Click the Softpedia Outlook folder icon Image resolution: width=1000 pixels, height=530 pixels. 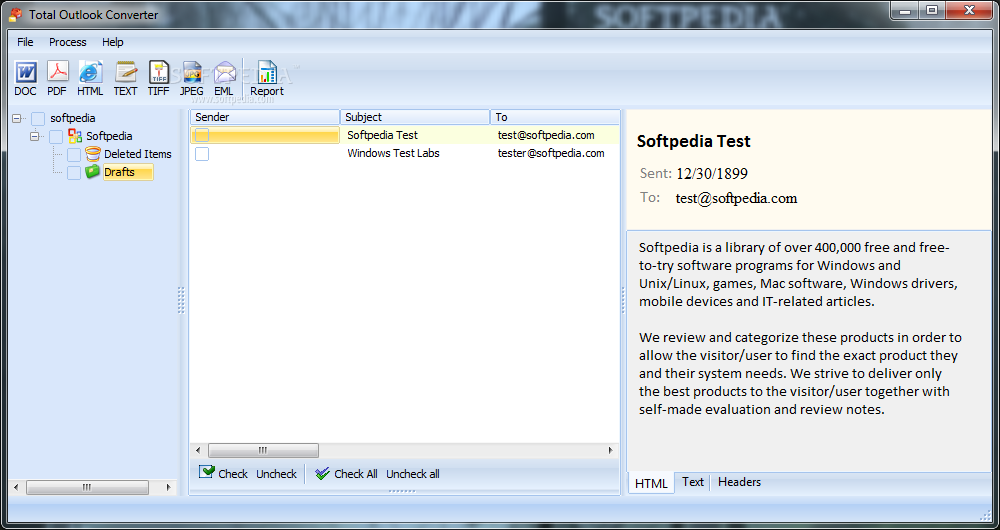tap(75, 136)
